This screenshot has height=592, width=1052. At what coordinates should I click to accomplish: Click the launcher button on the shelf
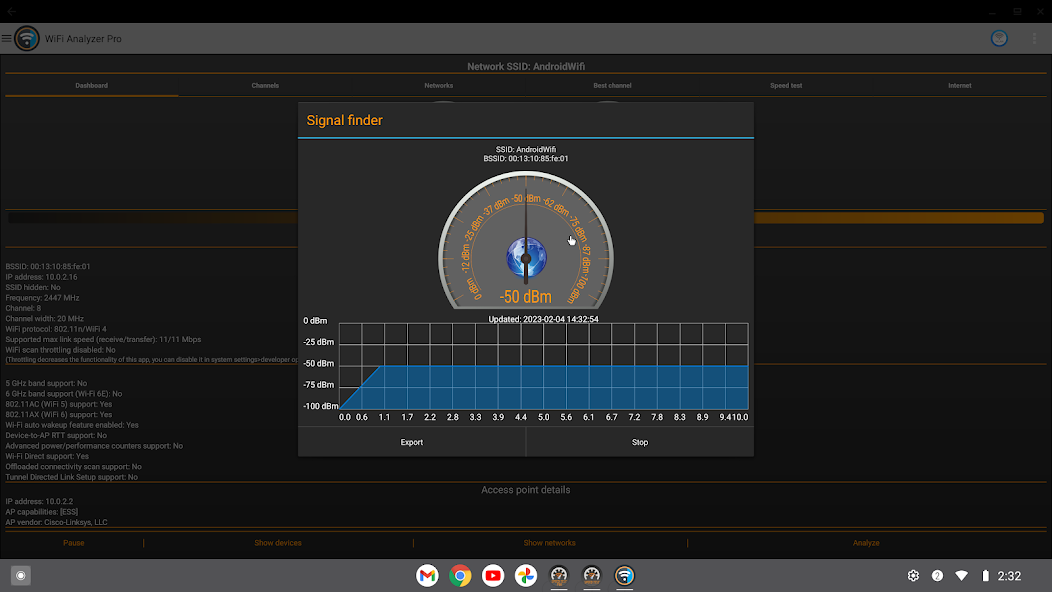pyautogui.click(x=20, y=576)
